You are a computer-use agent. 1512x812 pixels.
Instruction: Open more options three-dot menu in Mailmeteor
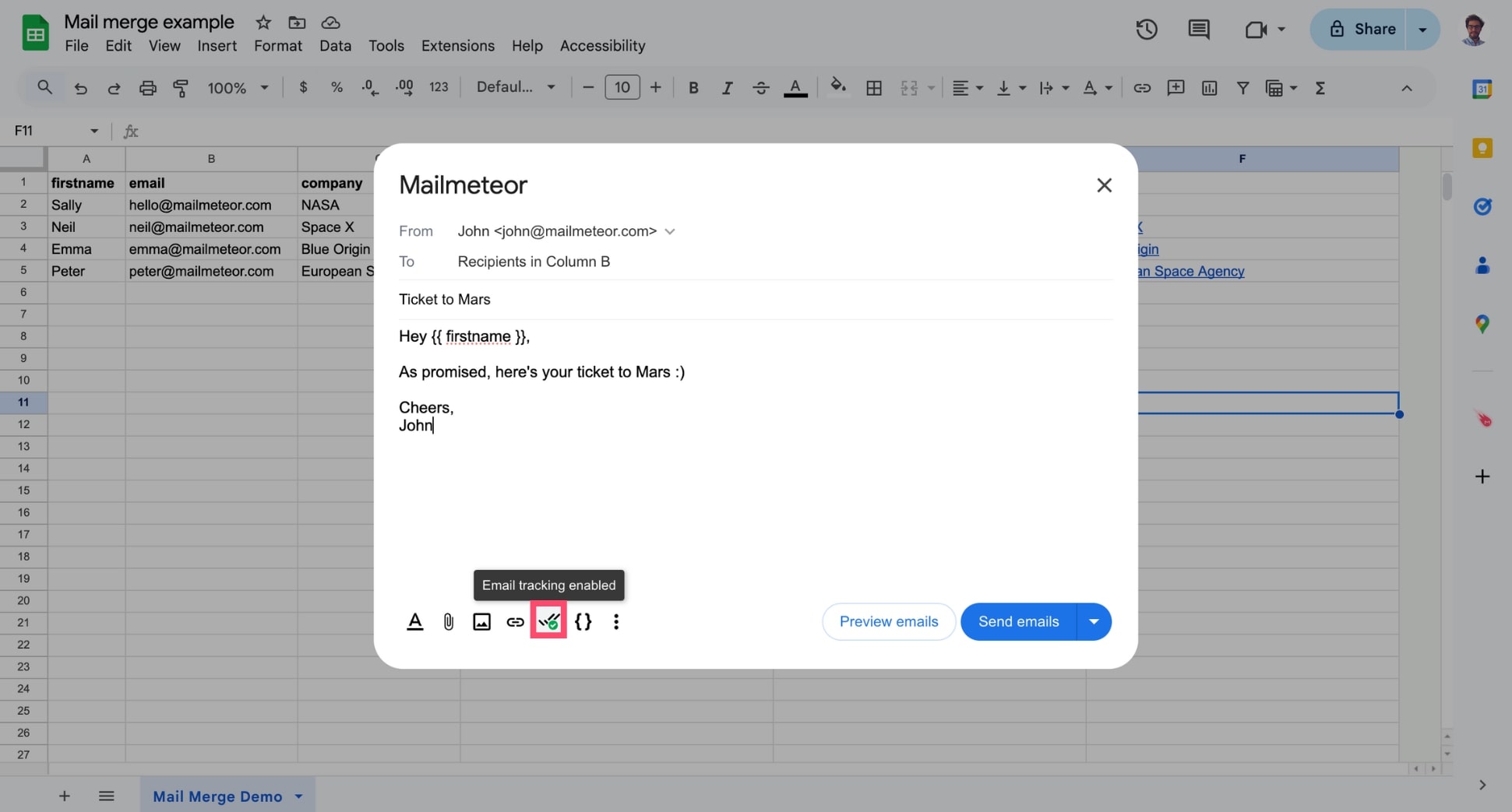(x=616, y=621)
